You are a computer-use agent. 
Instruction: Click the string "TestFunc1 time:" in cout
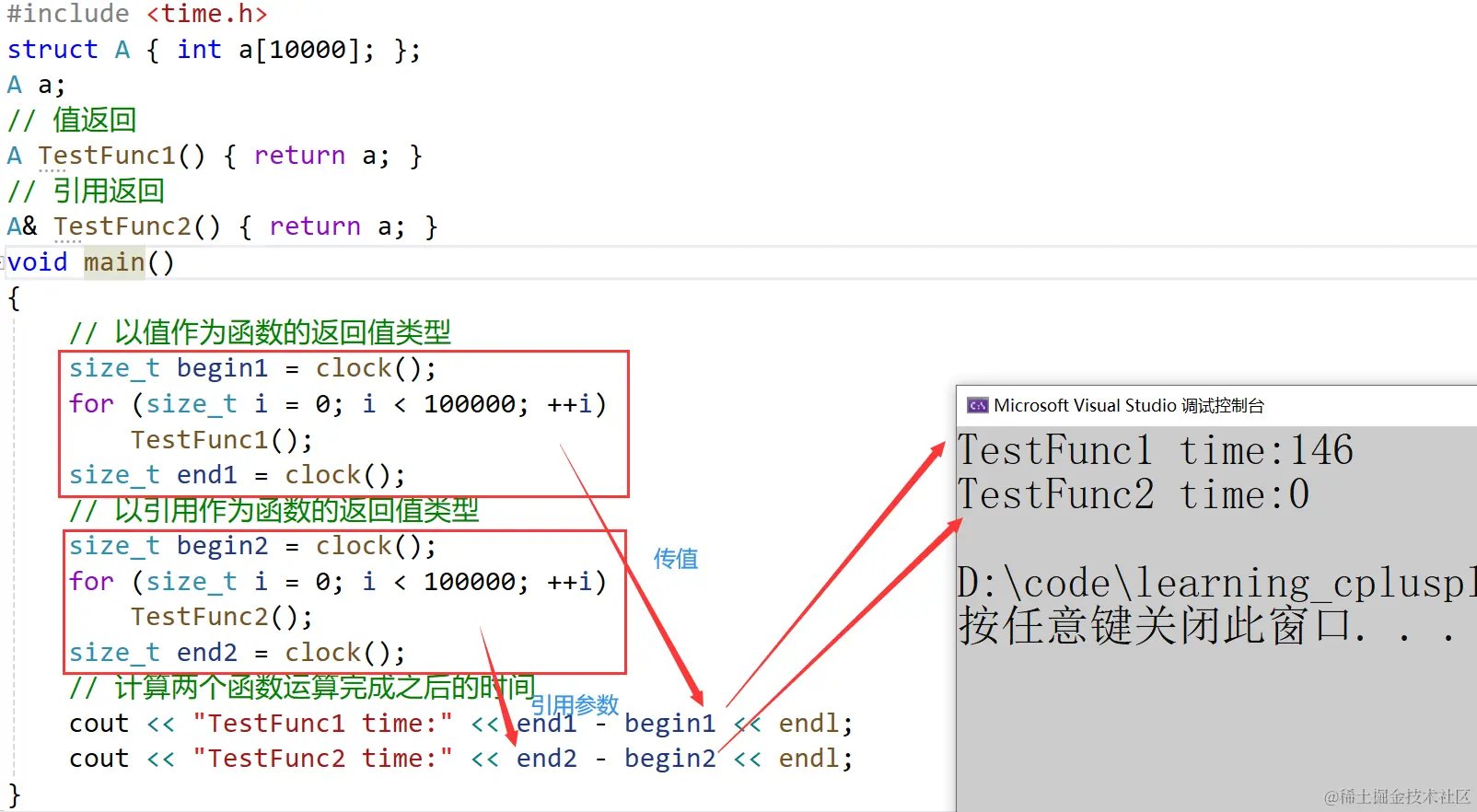(x=322, y=724)
